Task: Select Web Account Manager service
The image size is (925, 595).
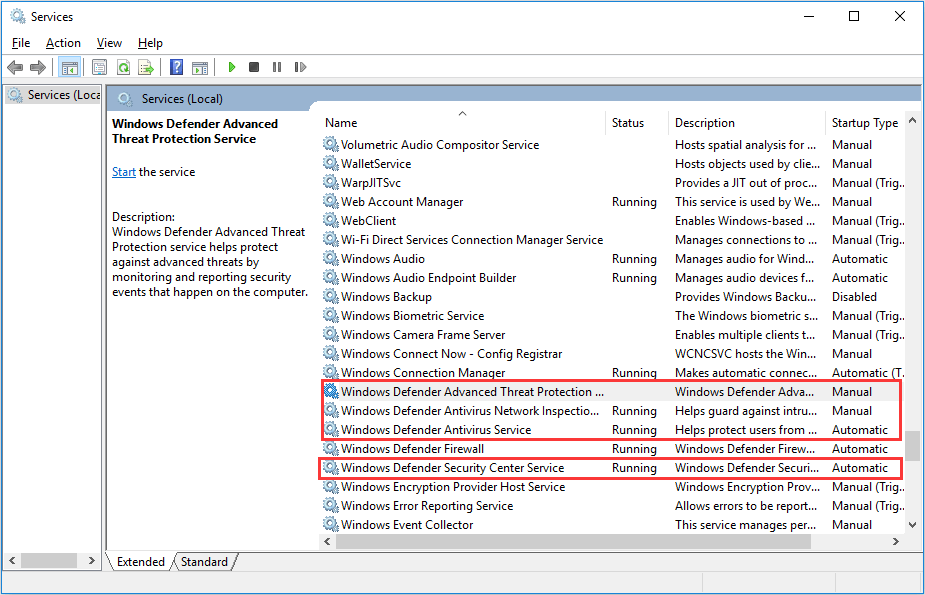Action: coord(612,202)
